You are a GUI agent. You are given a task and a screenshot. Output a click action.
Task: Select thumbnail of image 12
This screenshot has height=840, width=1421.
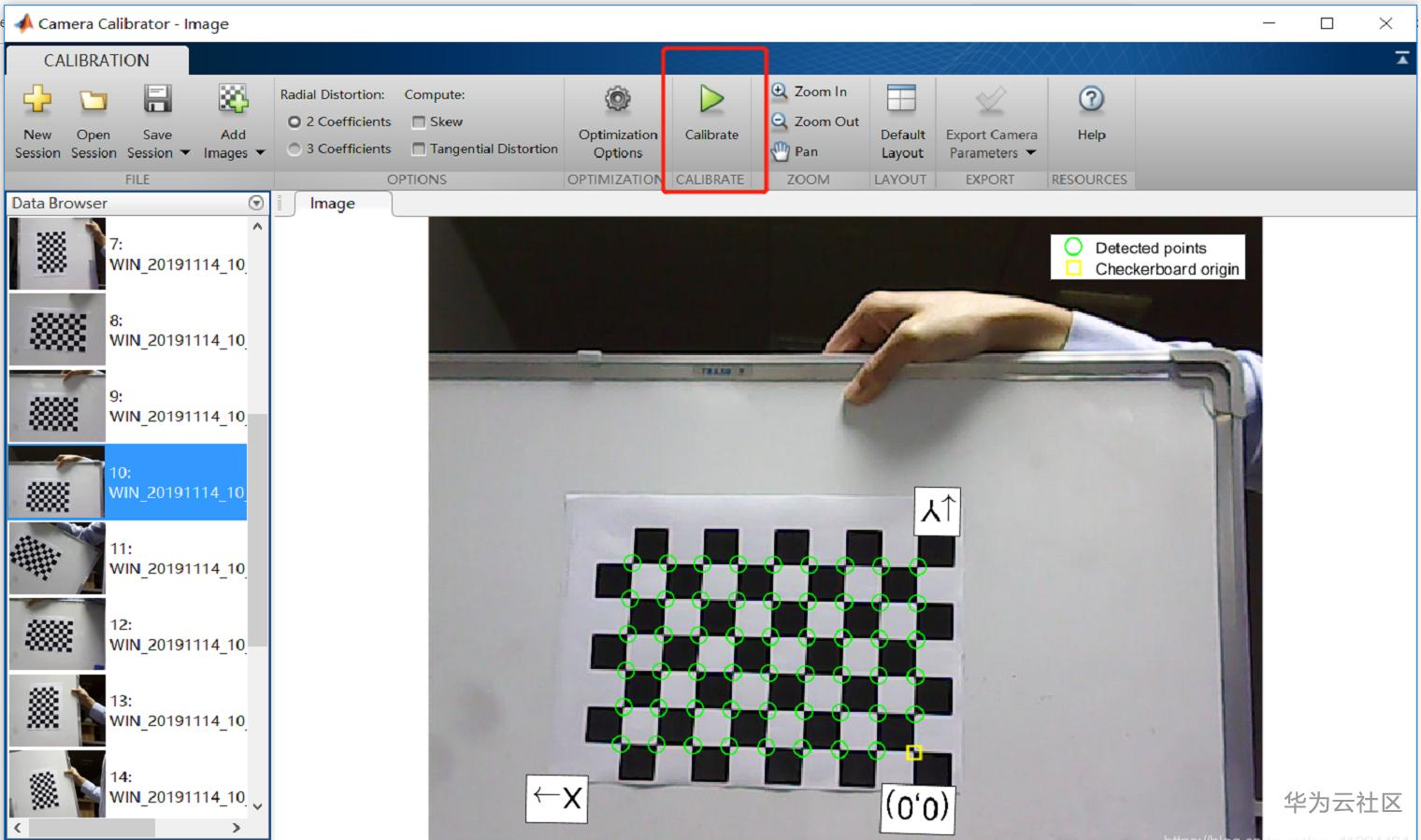click(57, 634)
